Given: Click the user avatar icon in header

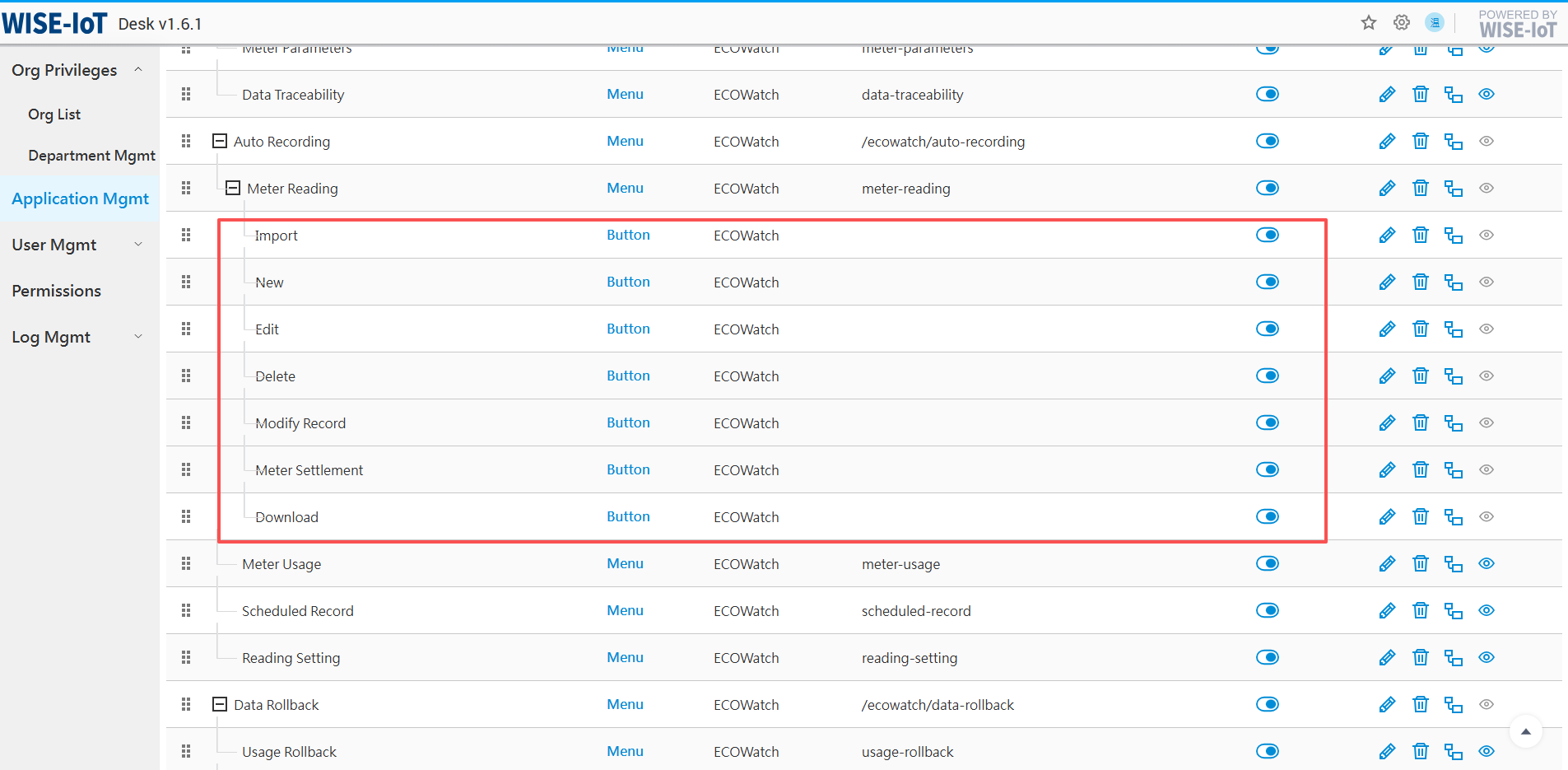Looking at the screenshot, I should pyautogui.click(x=1435, y=23).
